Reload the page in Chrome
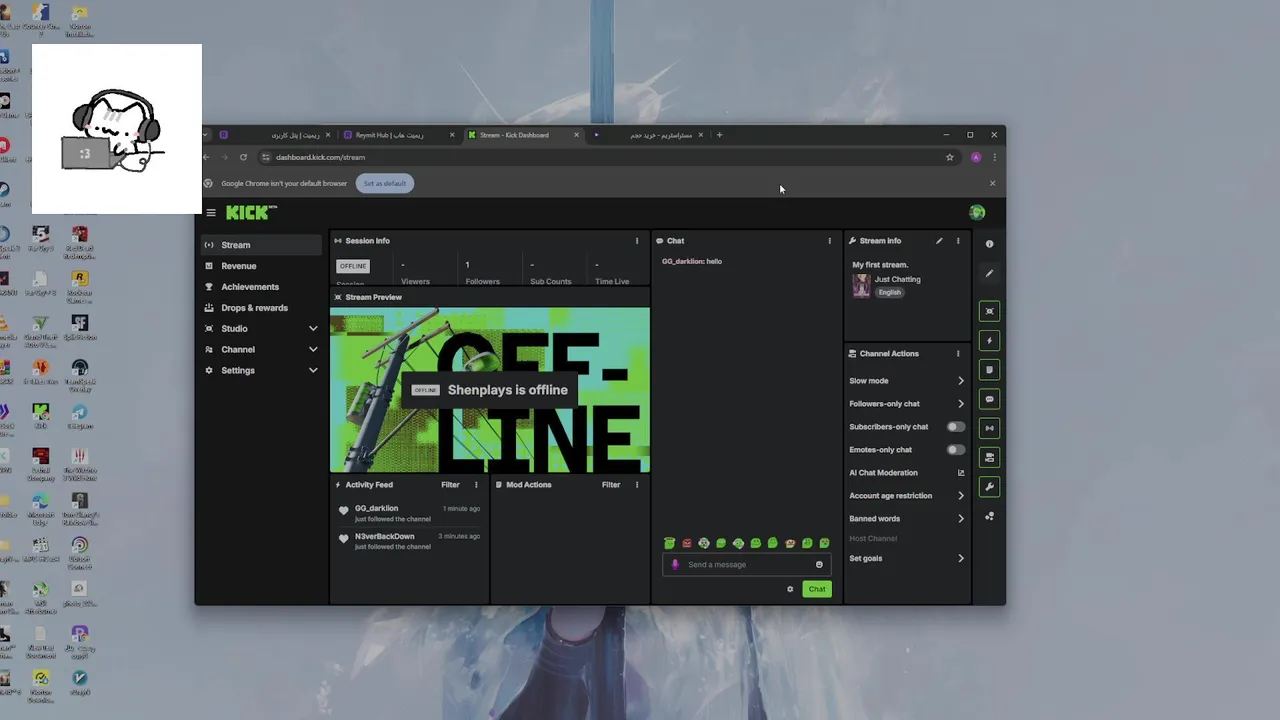The width and height of the screenshot is (1280, 720). 243,157
